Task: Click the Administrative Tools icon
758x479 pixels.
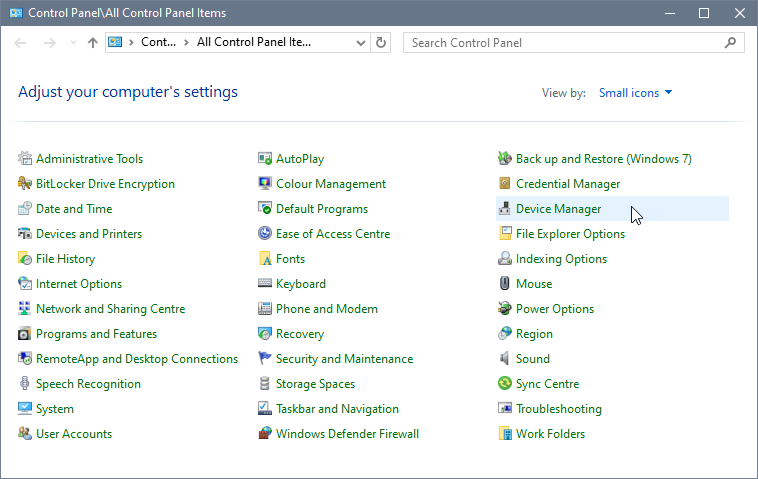Action: pos(25,159)
